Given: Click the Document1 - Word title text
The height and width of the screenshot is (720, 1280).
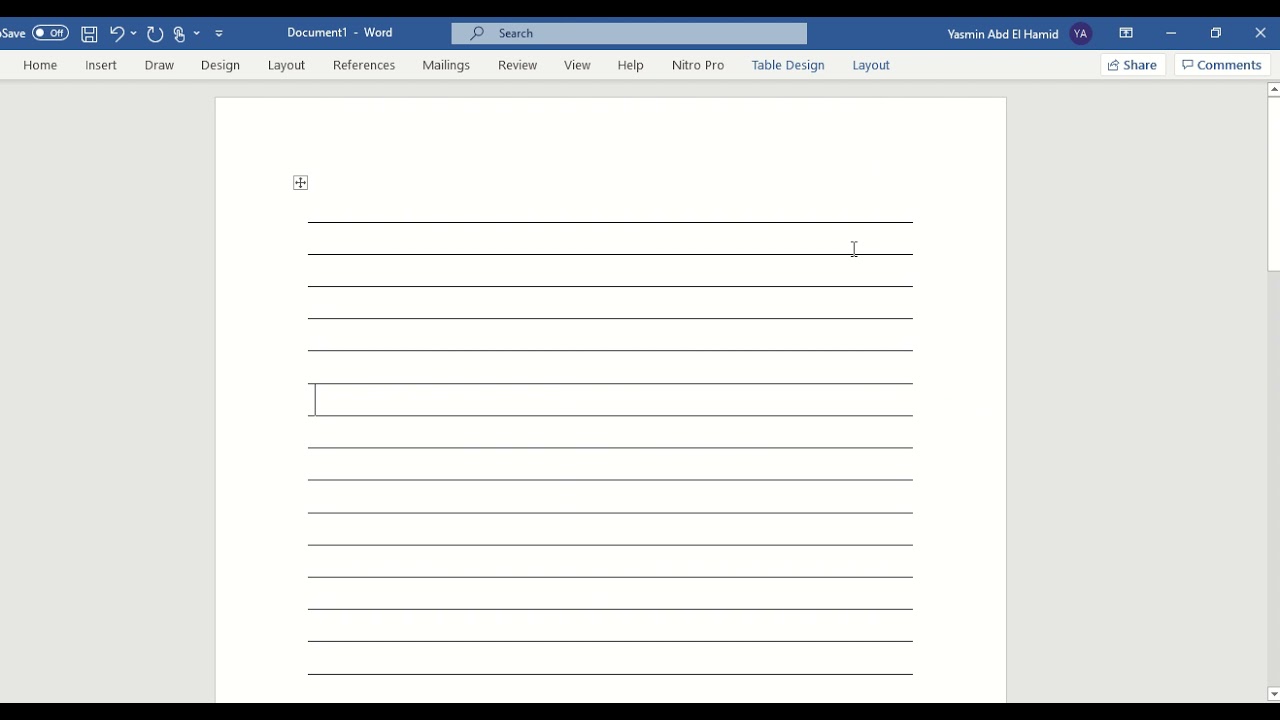Looking at the screenshot, I should pos(340,33).
